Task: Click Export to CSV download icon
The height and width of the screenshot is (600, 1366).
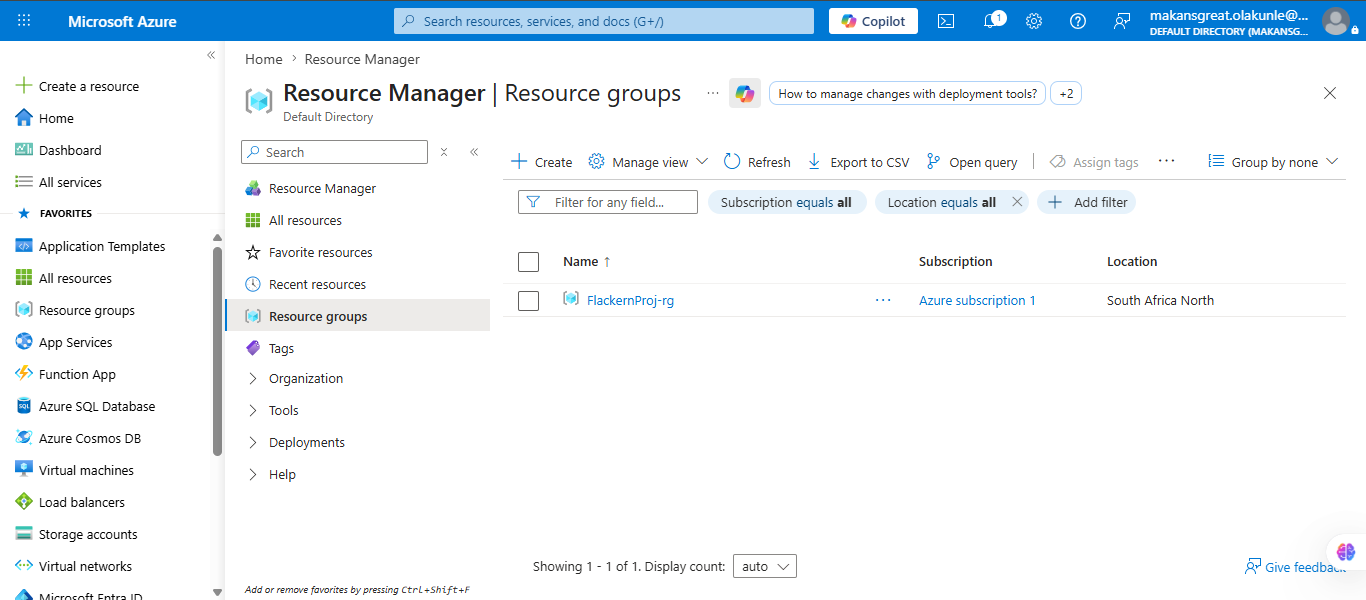Action: [x=814, y=162]
